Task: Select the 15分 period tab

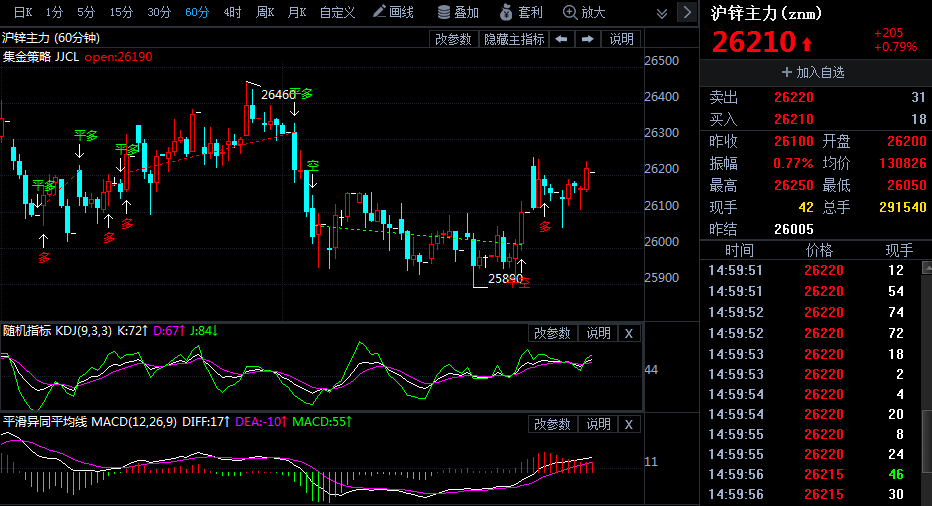Action: (121, 13)
